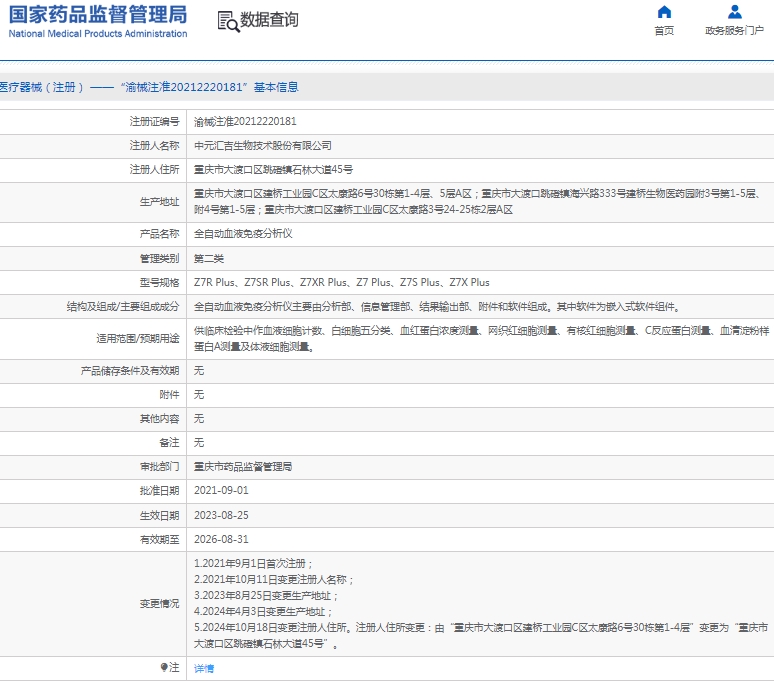Select registration number 渝械注准20212220181 value
Viewport: 774px width, 681px height.
[x=245, y=121]
